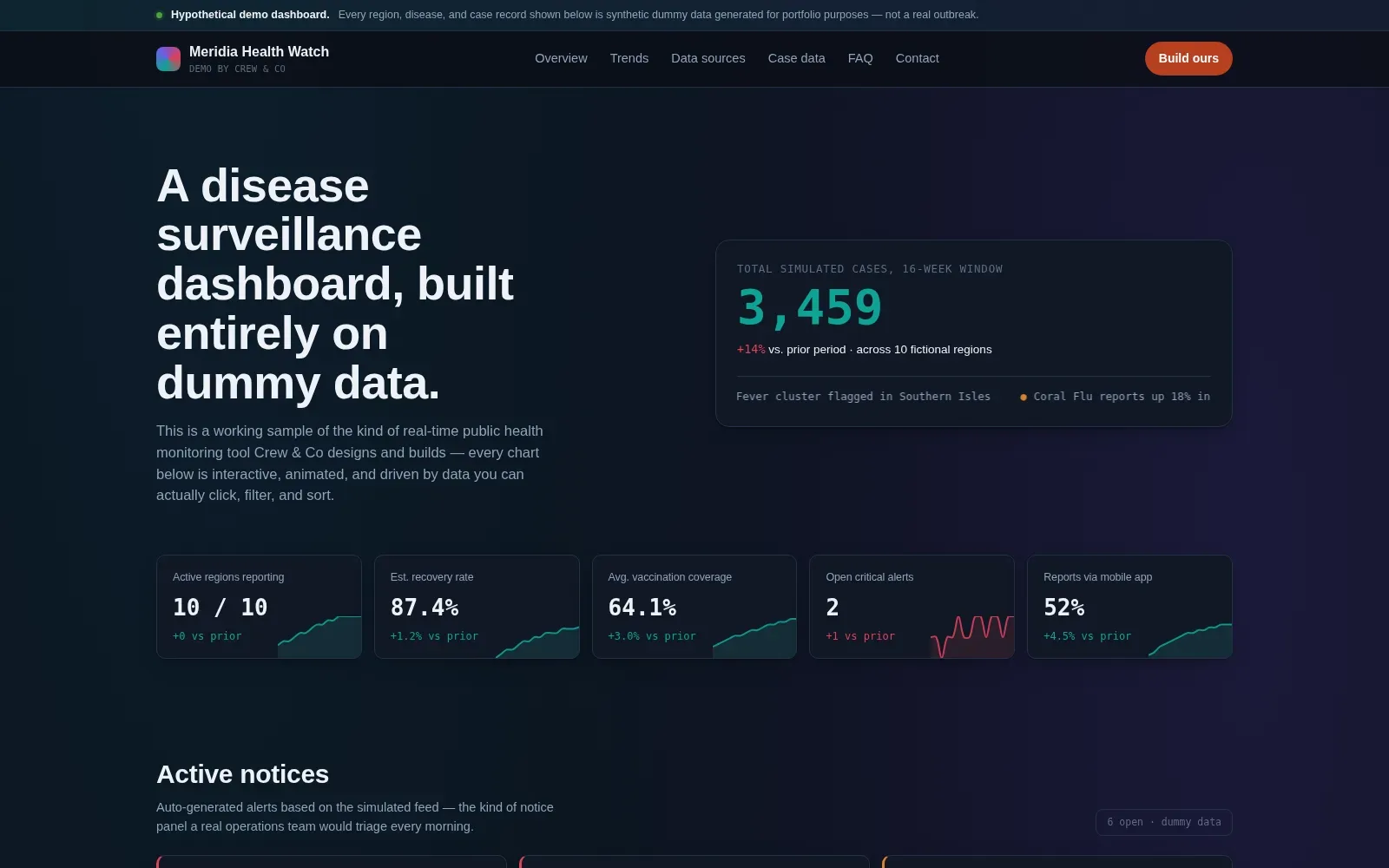Visit the Contact link

pos(918,58)
